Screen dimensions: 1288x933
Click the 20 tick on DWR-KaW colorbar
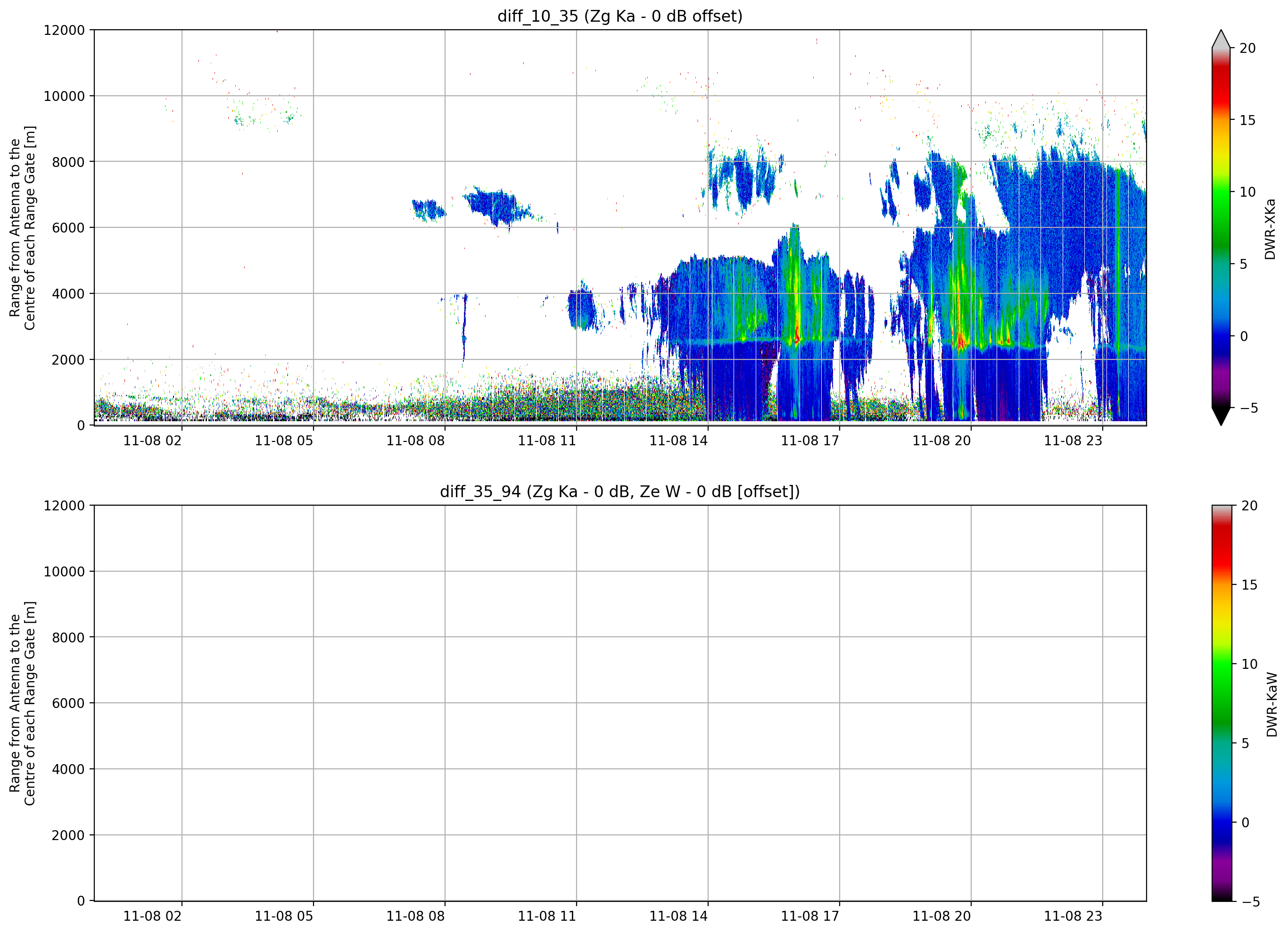click(x=1249, y=506)
